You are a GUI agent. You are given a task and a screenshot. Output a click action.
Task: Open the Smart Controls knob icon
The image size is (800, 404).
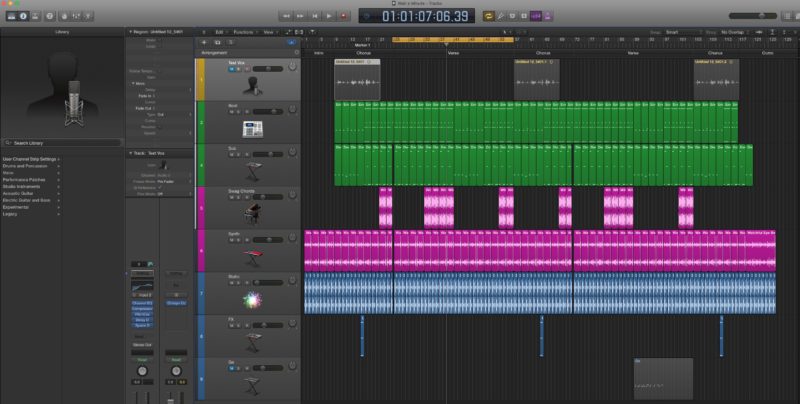tap(64, 16)
